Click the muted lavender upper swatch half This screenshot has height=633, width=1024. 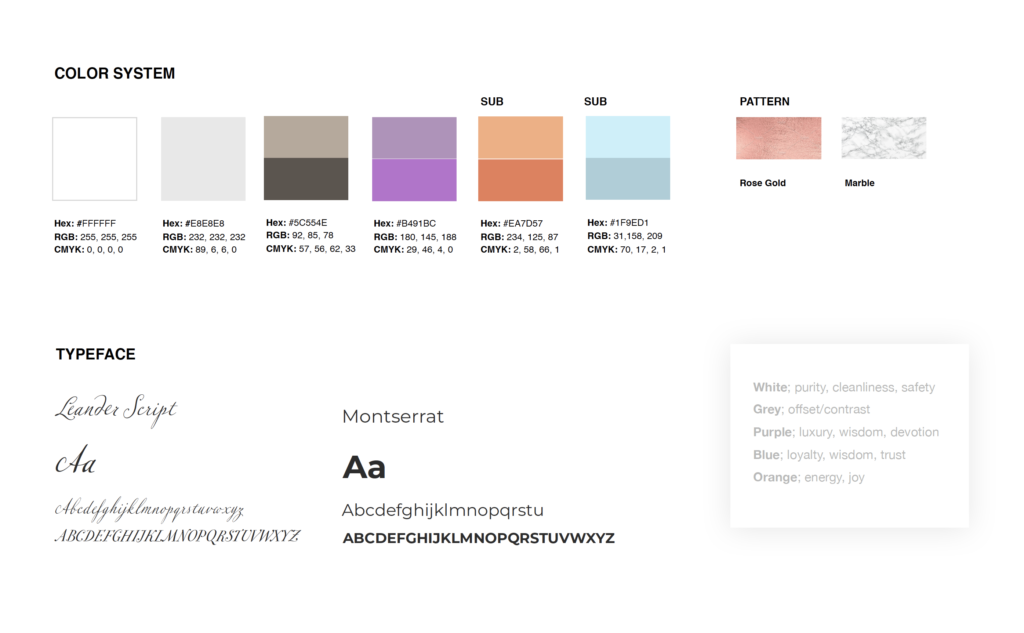[x=414, y=138]
